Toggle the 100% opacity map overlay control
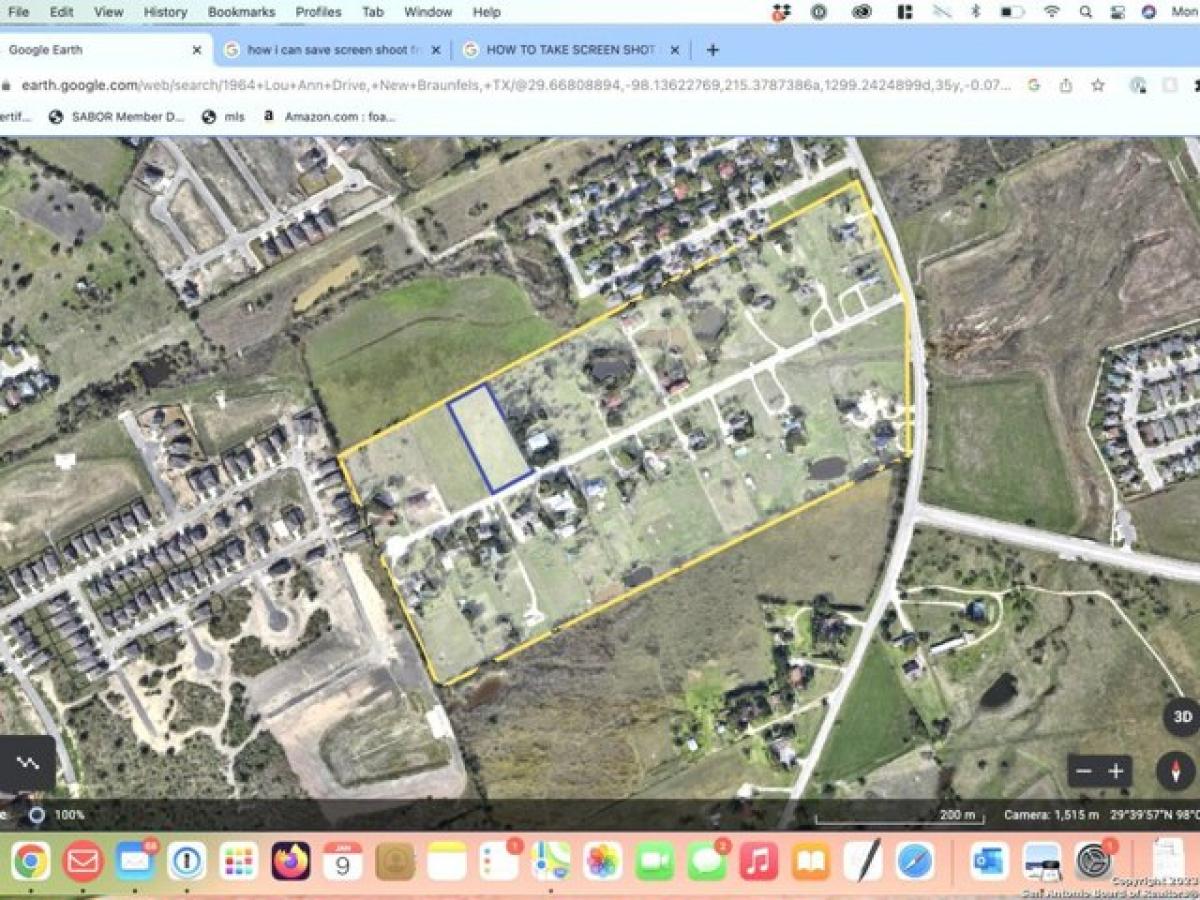 click(x=39, y=814)
